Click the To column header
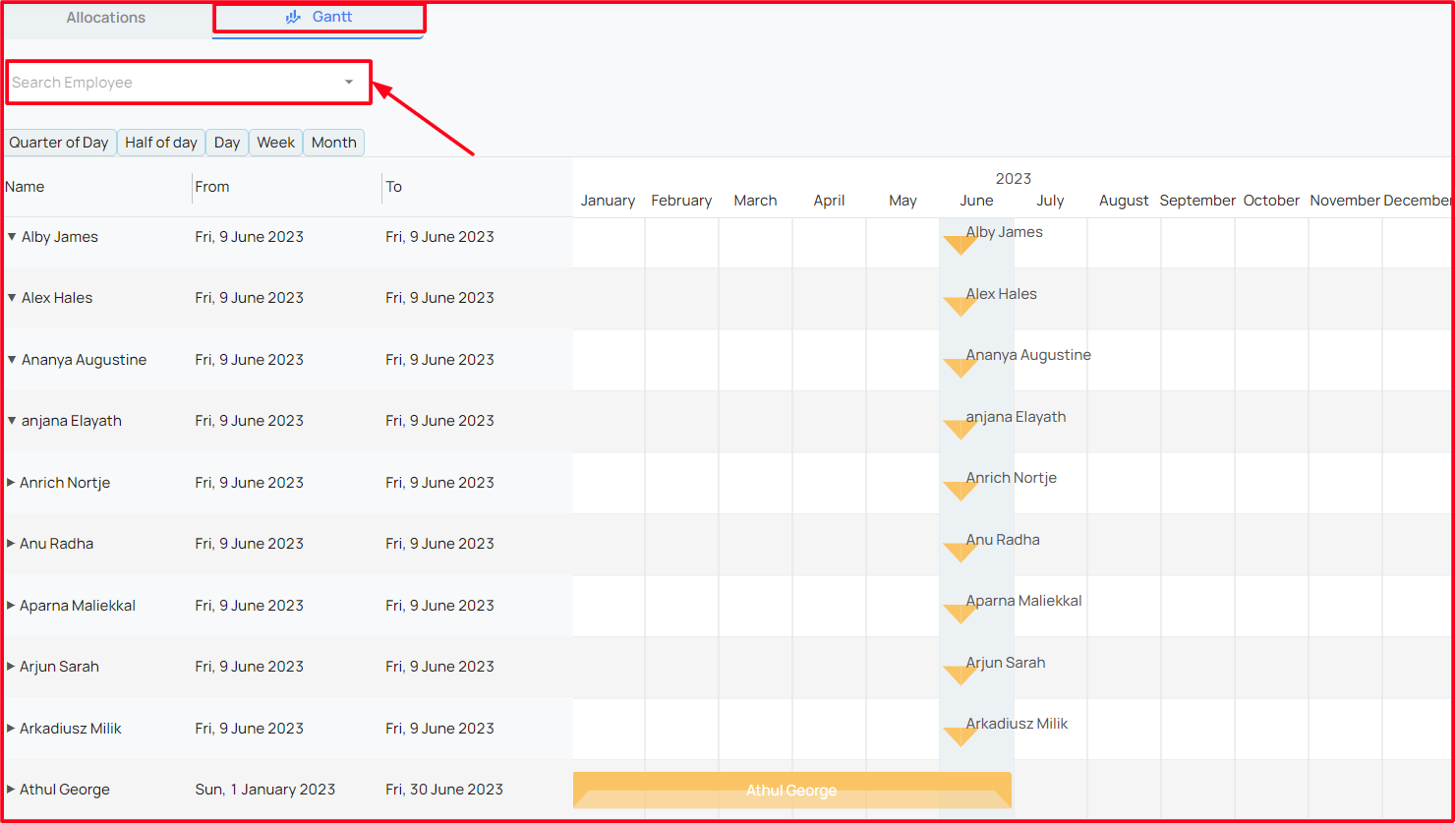This screenshot has width=1456, height=823. pyautogui.click(x=394, y=187)
